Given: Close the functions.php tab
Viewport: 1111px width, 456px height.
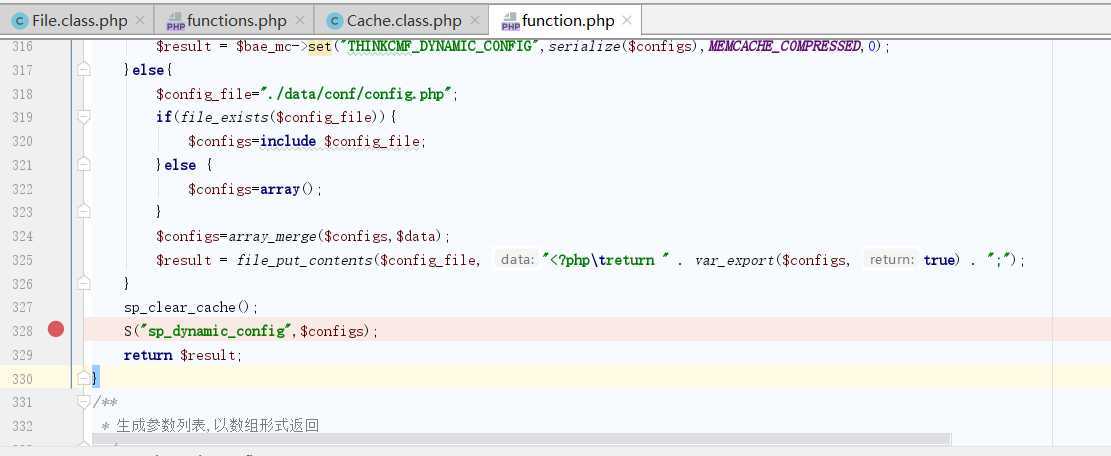Looking at the screenshot, I should coord(300,21).
